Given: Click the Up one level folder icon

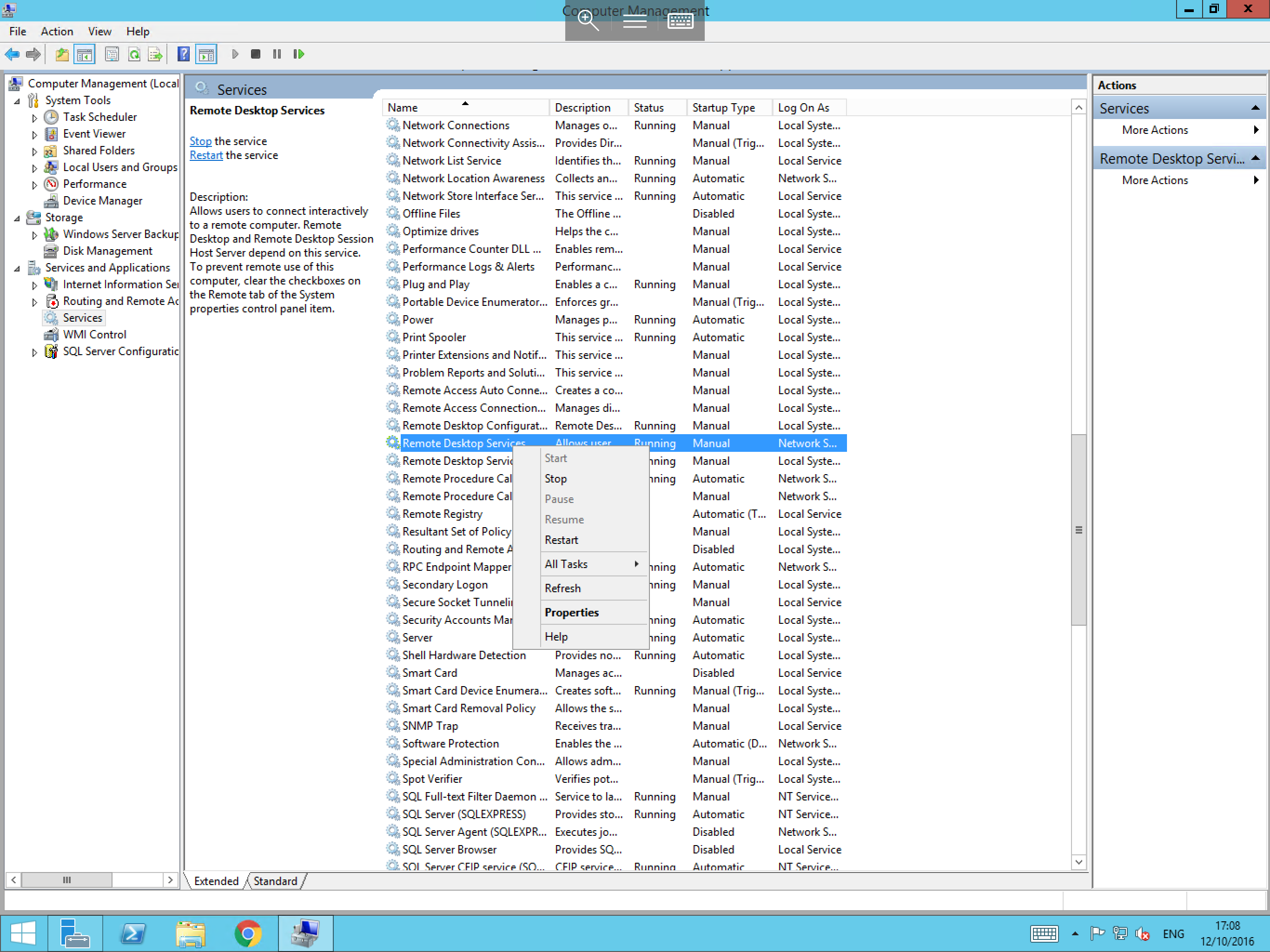Looking at the screenshot, I should (x=62, y=54).
